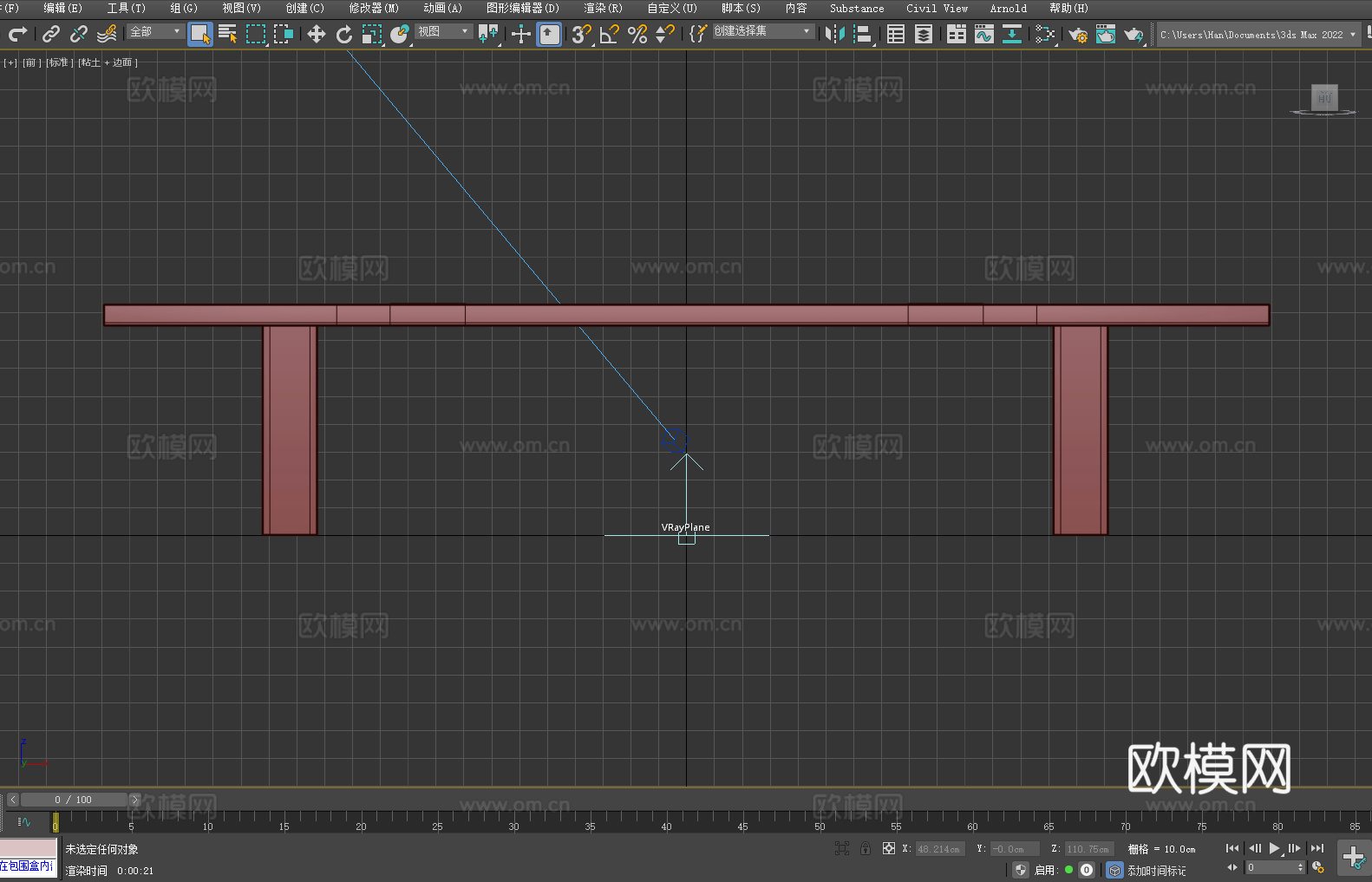Open Scene Explorer toggle icon
This screenshot has width=1372, height=882.
[896, 34]
